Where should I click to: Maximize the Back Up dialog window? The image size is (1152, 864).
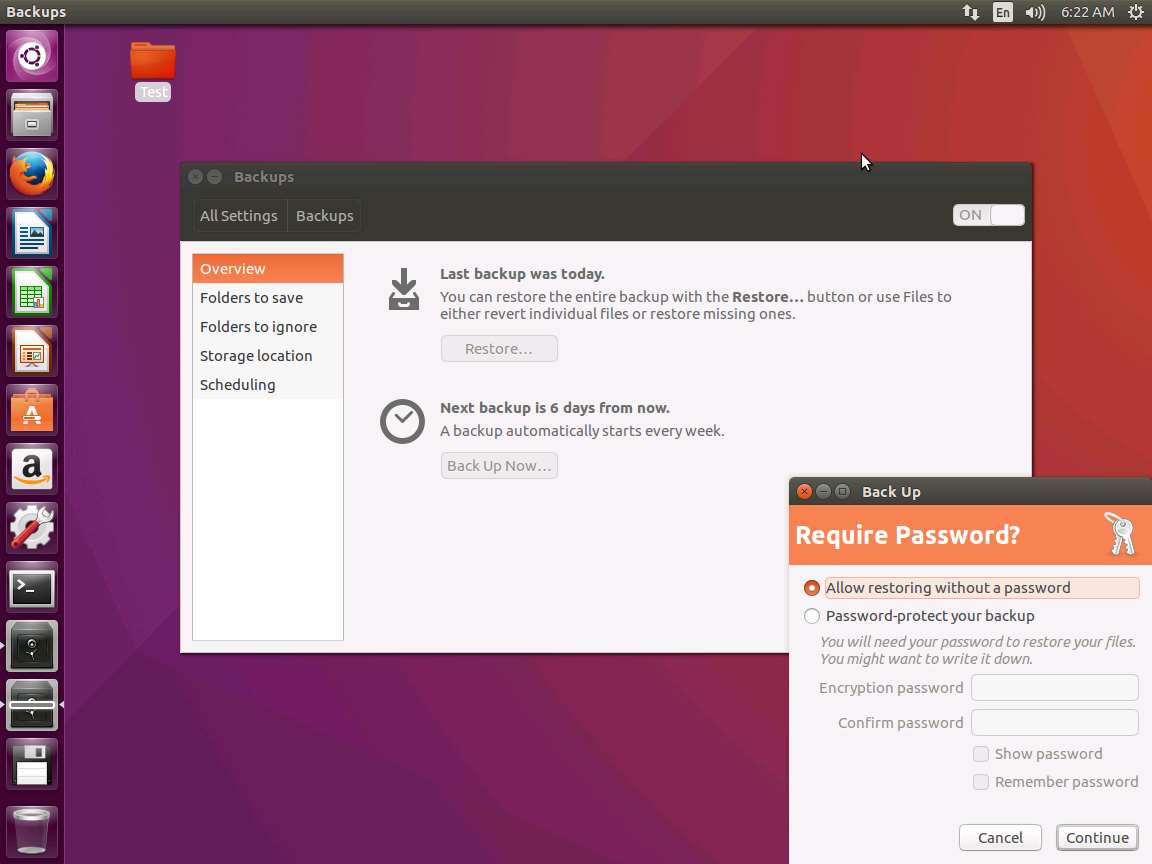tap(843, 492)
